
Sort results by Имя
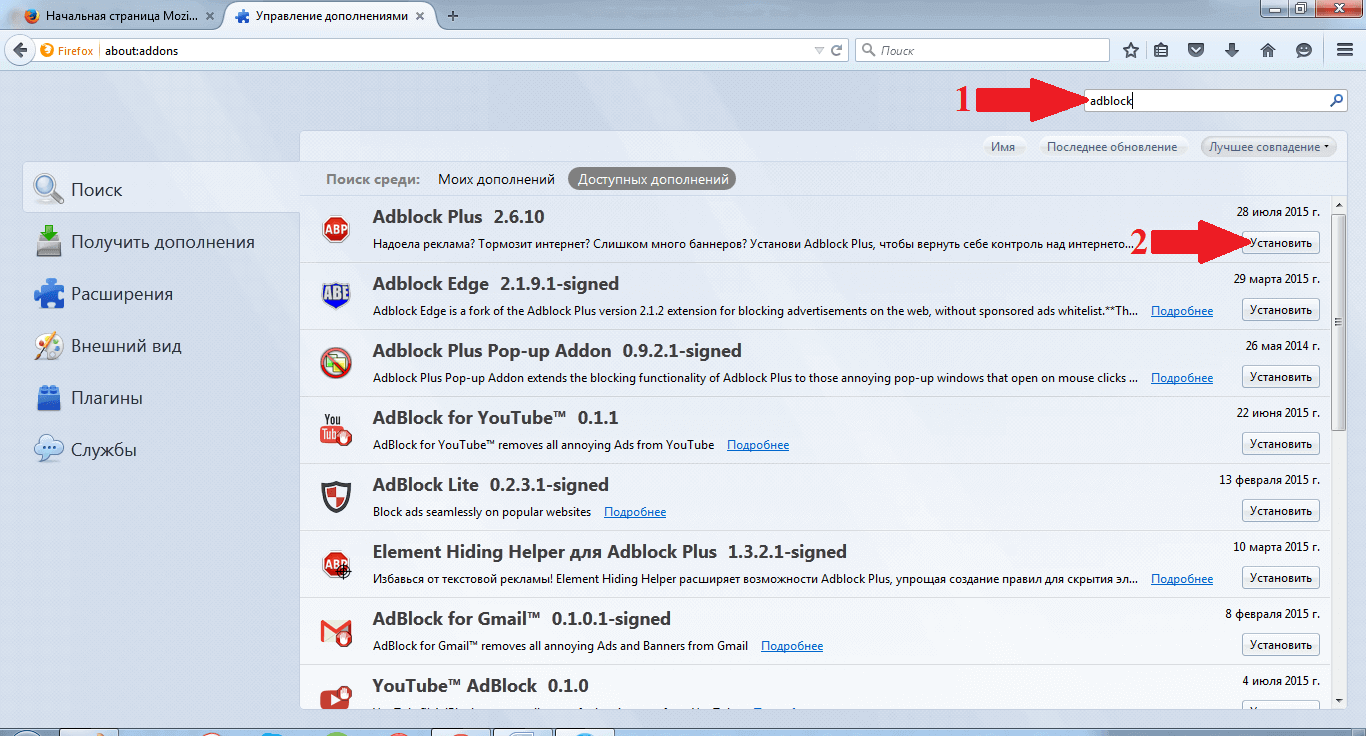pos(1003,147)
